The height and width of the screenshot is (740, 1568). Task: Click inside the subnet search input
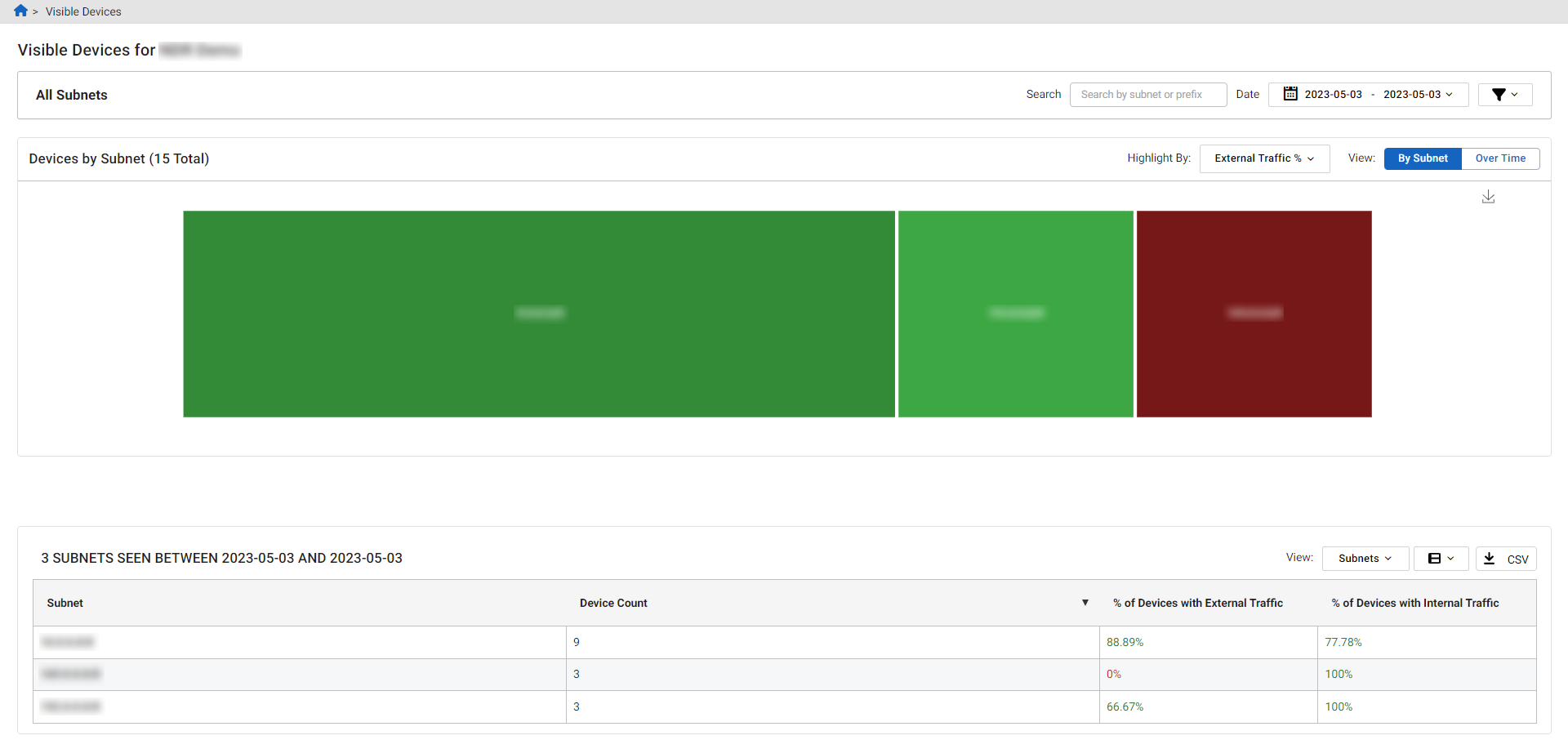(x=1147, y=94)
